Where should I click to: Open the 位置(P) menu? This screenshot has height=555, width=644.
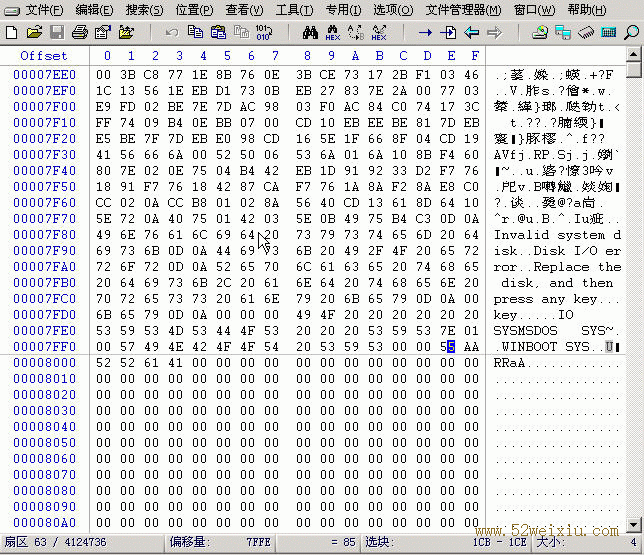tap(194, 9)
